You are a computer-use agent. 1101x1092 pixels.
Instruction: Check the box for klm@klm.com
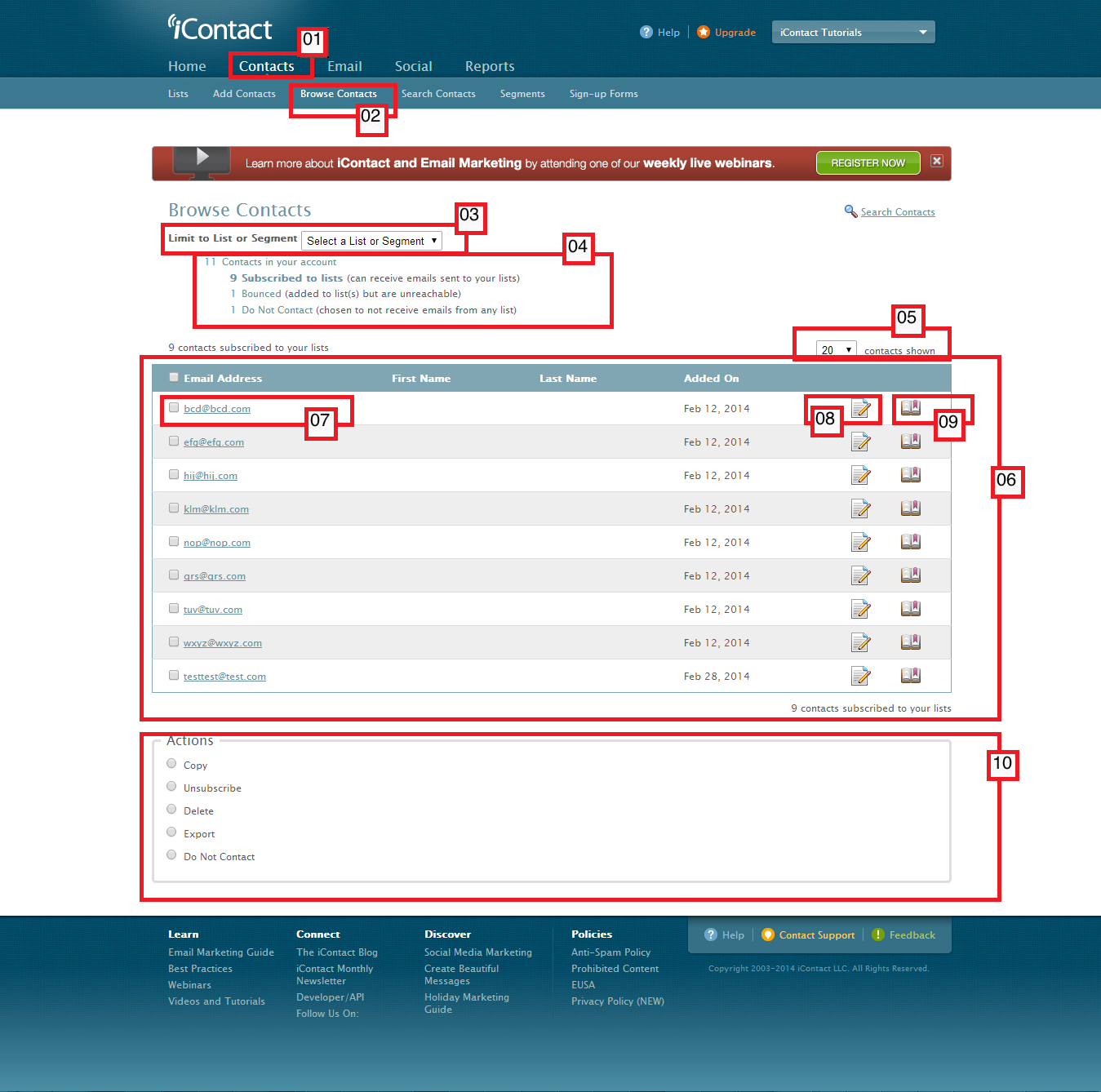point(174,508)
